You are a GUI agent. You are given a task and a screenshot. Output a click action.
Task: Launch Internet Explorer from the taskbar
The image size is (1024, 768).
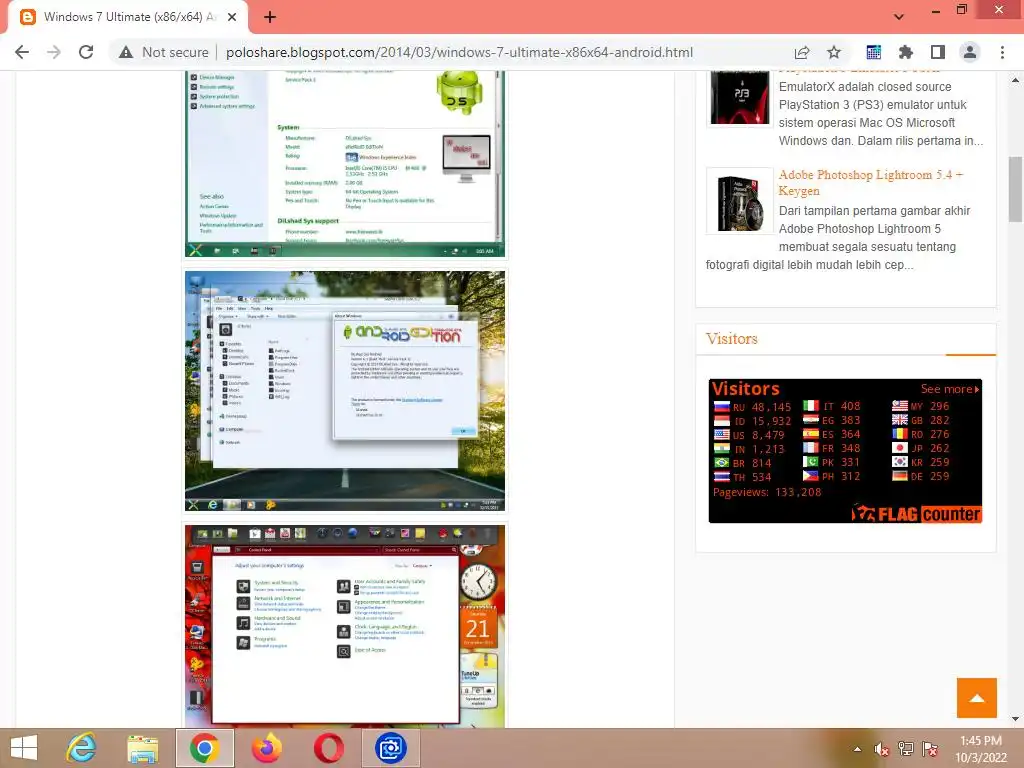pyautogui.click(x=82, y=748)
